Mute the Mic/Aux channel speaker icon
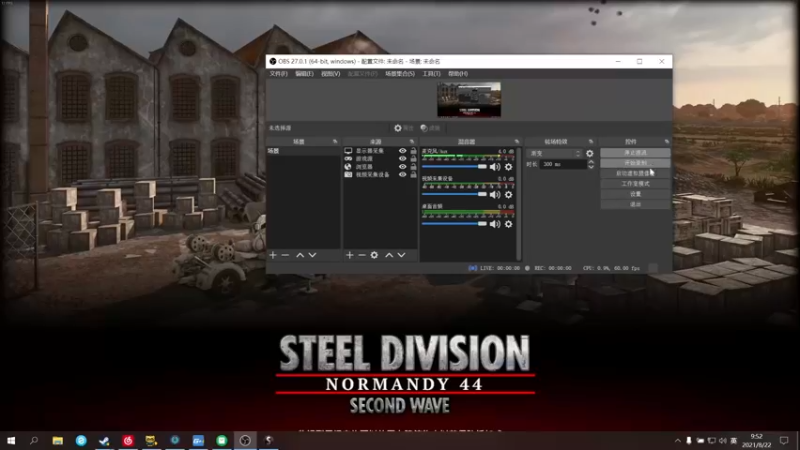Screen dimensions: 800x450 click(495, 167)
